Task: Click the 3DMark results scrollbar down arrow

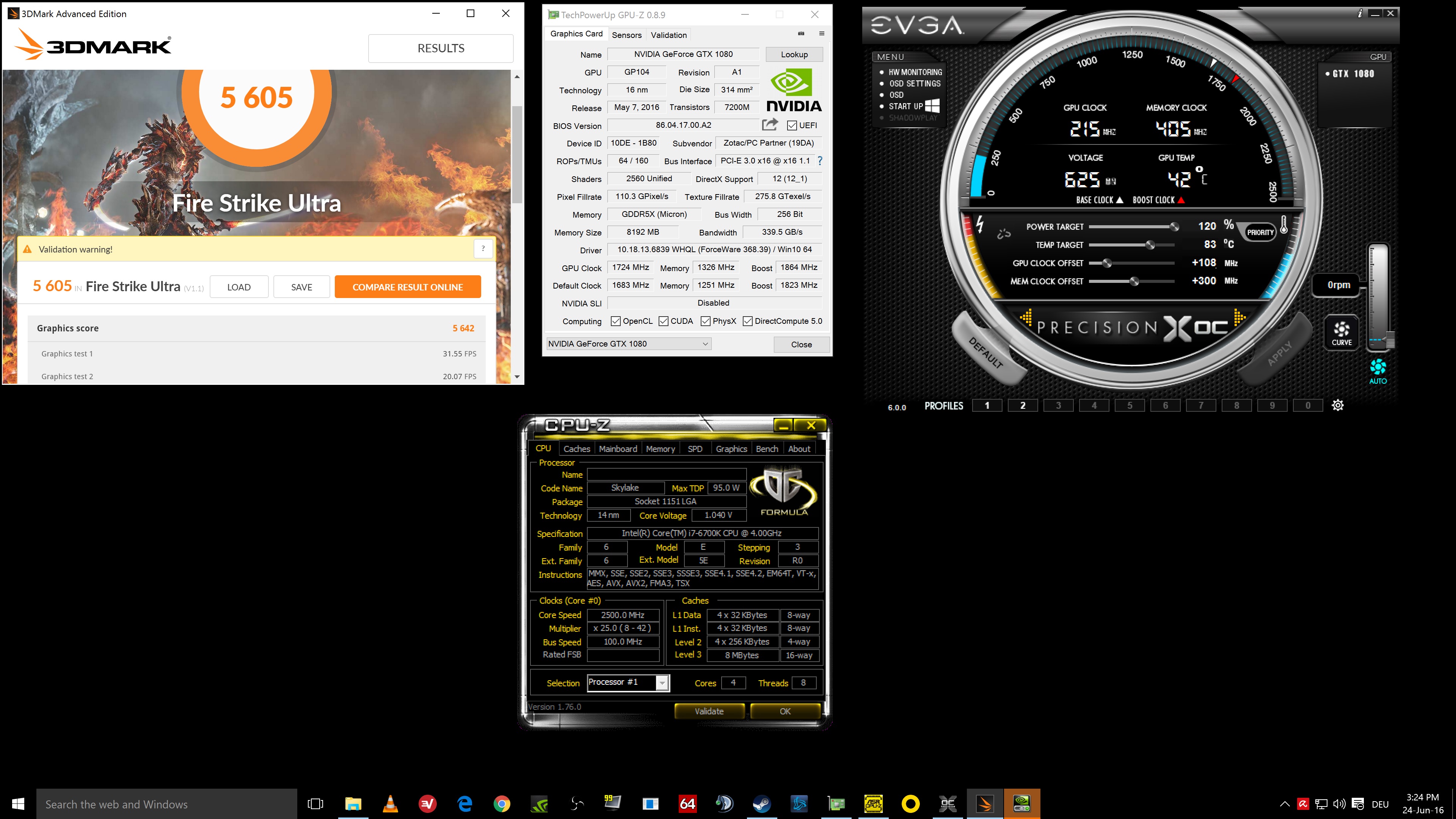Action: [x=516, y=377]
